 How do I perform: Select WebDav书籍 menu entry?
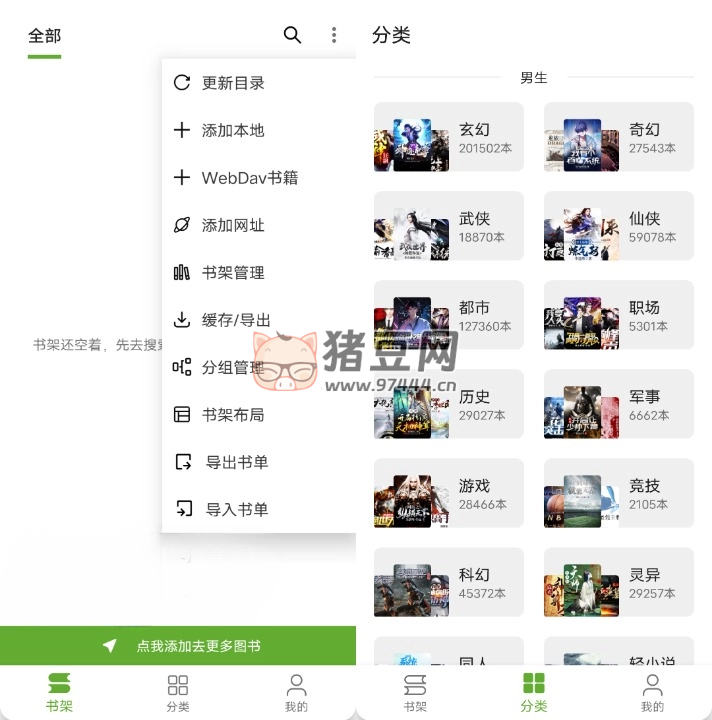coord(250,178)
